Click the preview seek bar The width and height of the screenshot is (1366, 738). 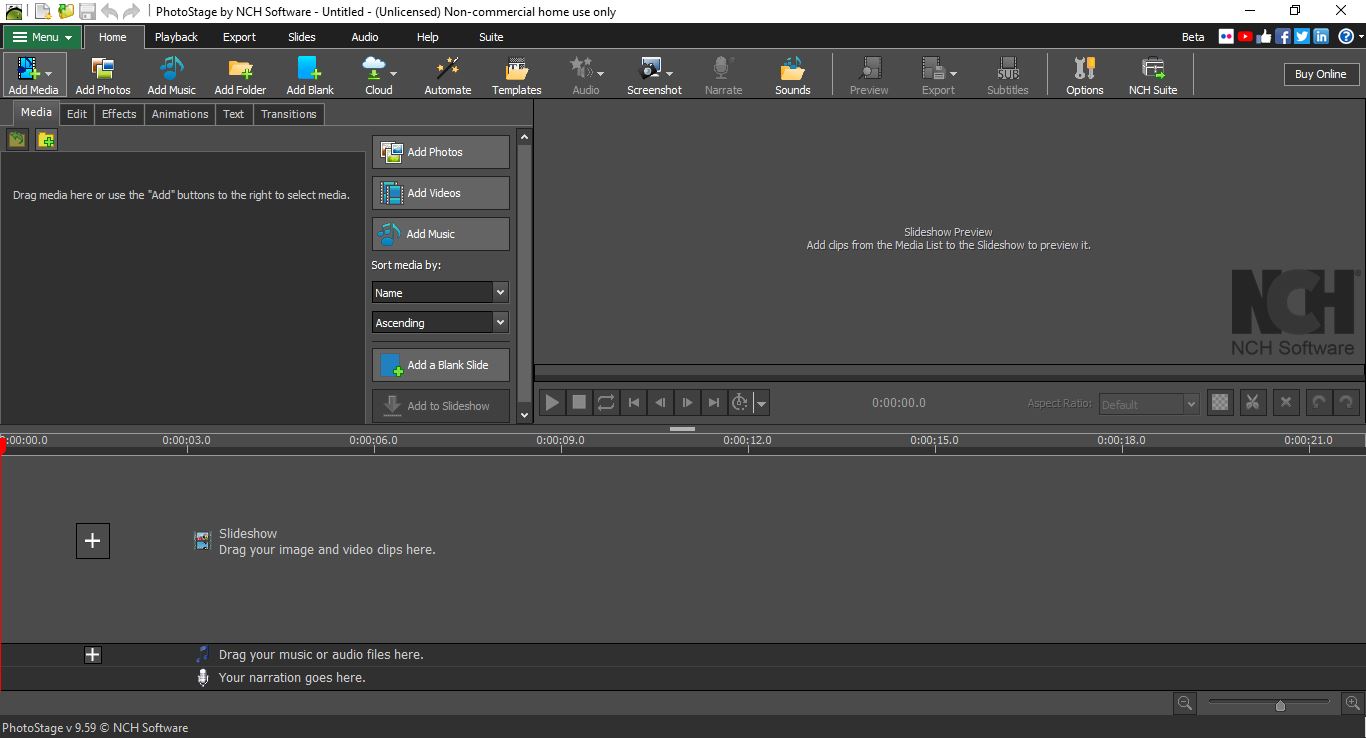(x=949, y=372)
